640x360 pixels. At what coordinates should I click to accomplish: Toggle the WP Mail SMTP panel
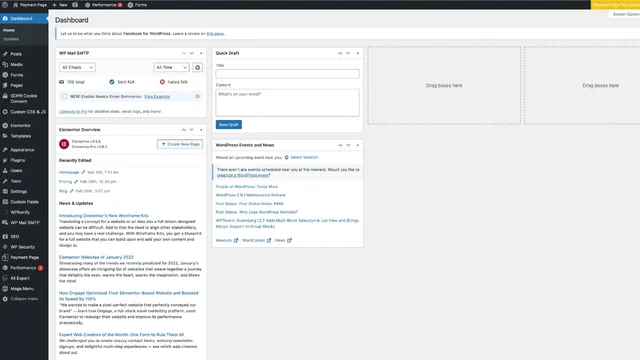pos(201,53)
